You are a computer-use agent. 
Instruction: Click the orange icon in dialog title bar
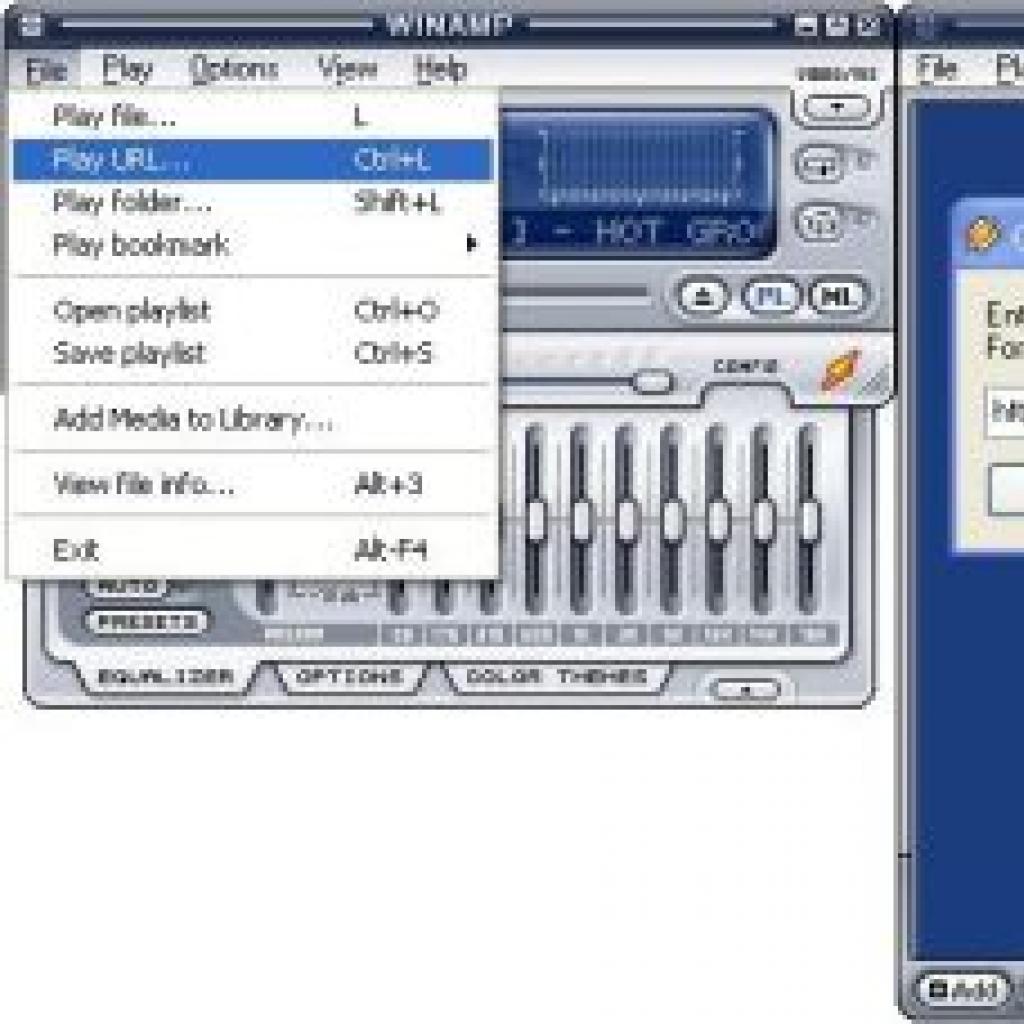983,234
